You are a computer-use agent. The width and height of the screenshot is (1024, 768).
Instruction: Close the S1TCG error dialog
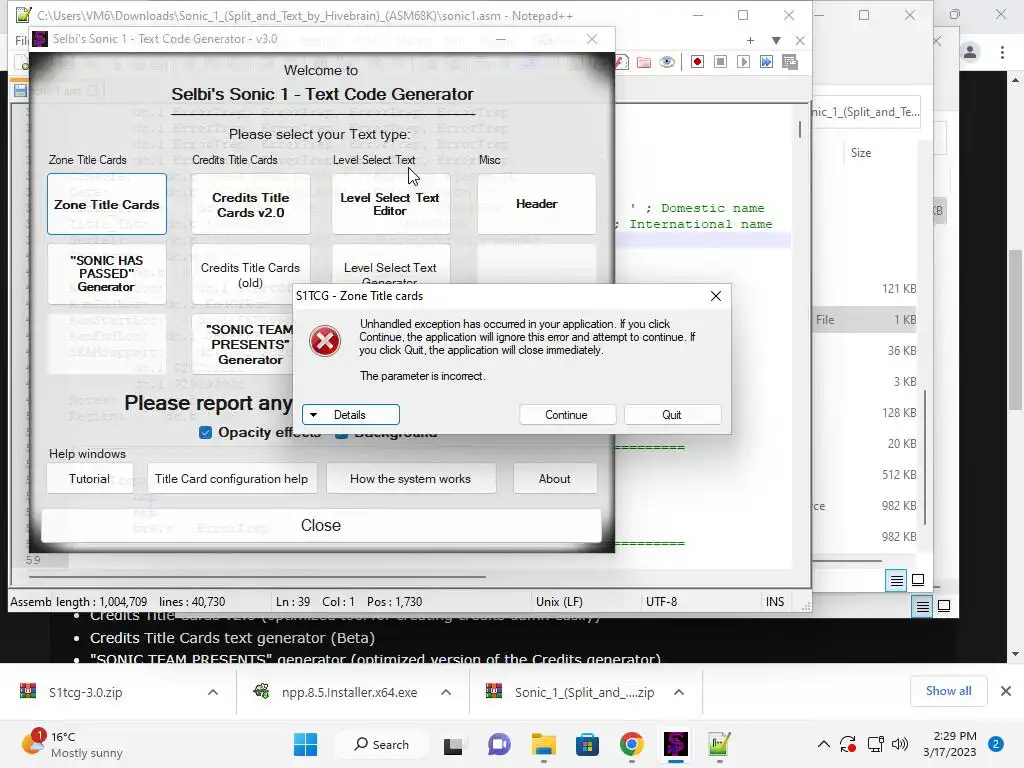716,296
